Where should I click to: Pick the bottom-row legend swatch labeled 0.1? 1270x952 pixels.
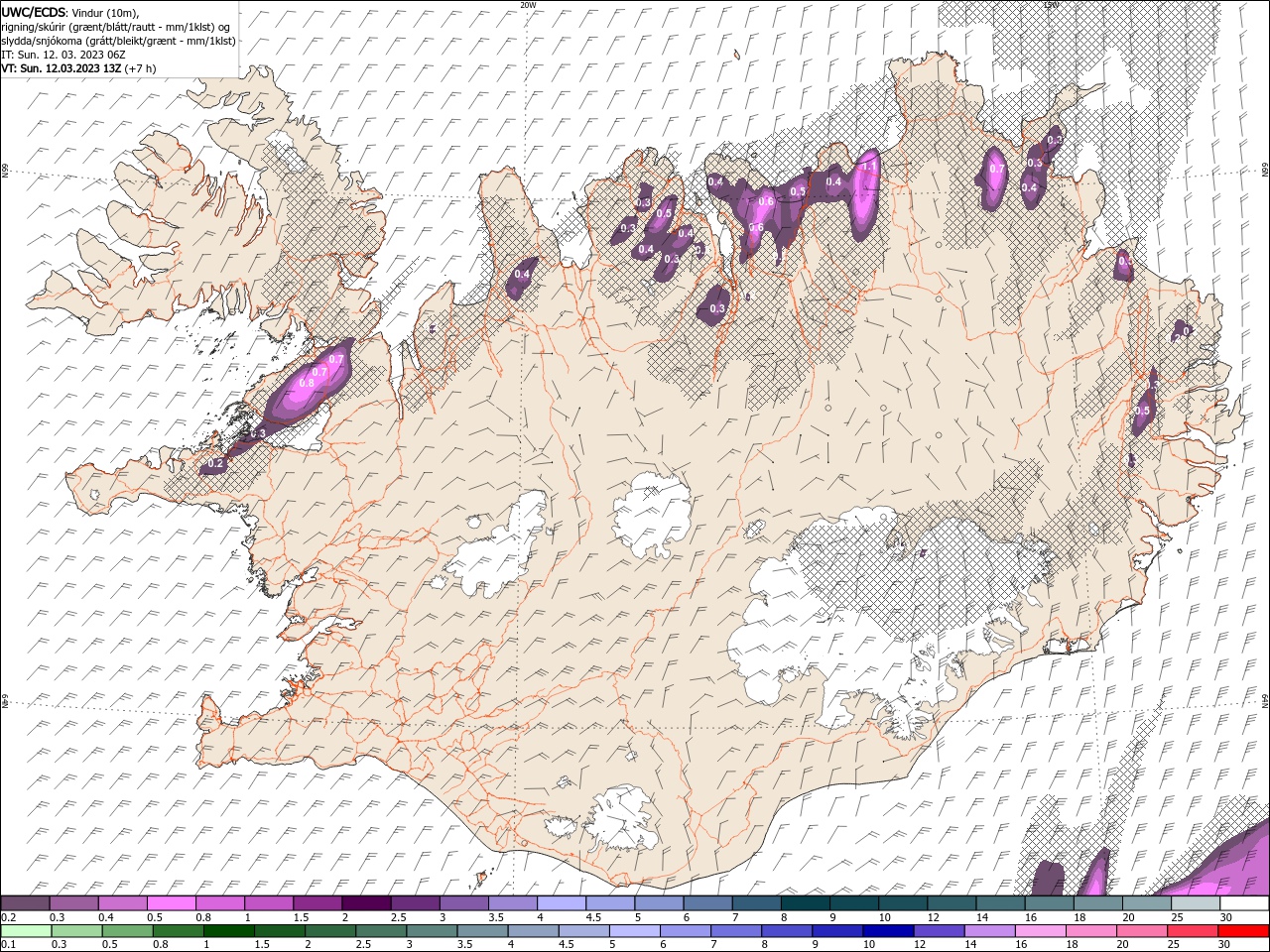point(26,931)
